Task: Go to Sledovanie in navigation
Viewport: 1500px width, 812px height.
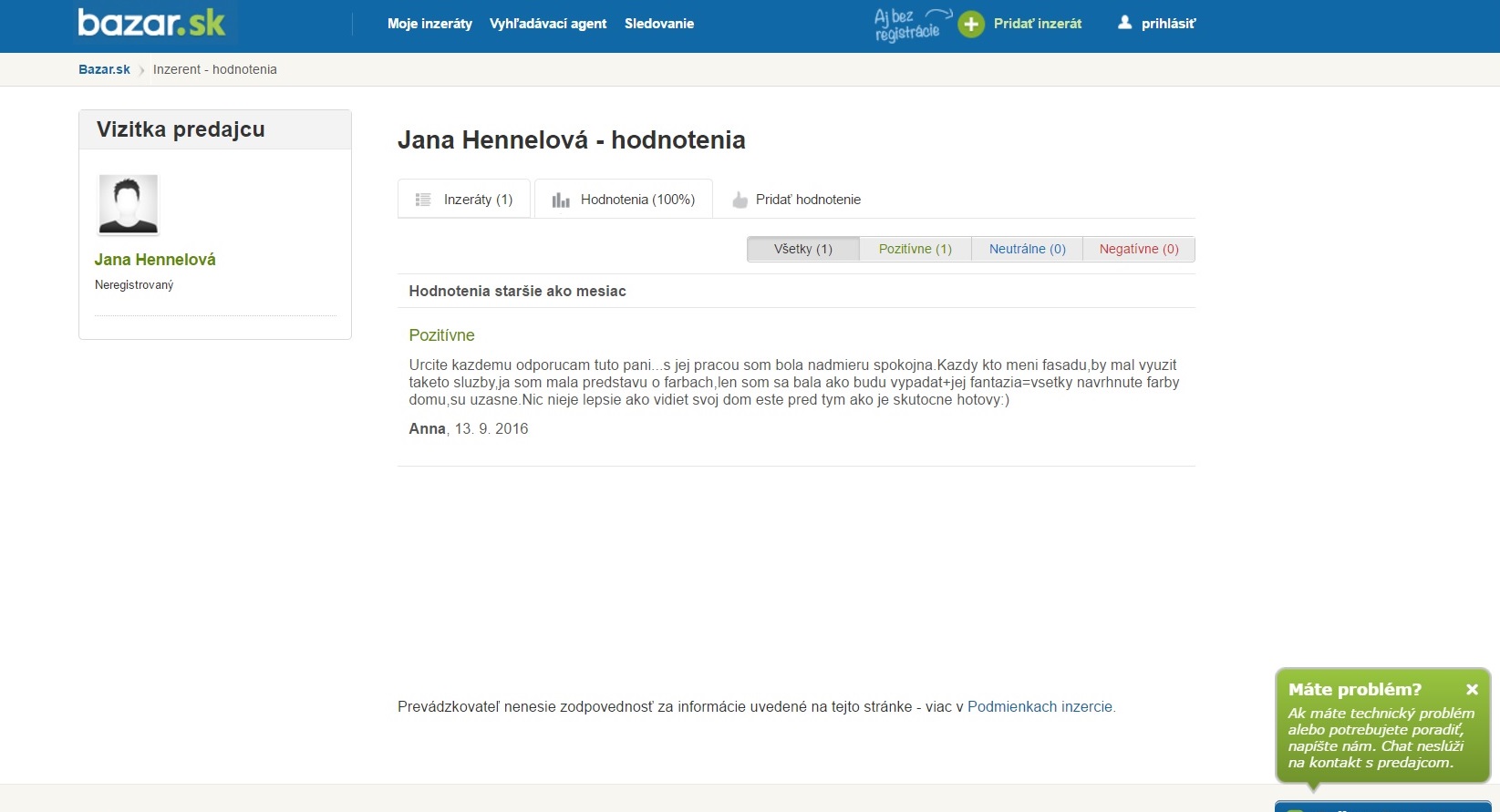Action: click(658, 24)
